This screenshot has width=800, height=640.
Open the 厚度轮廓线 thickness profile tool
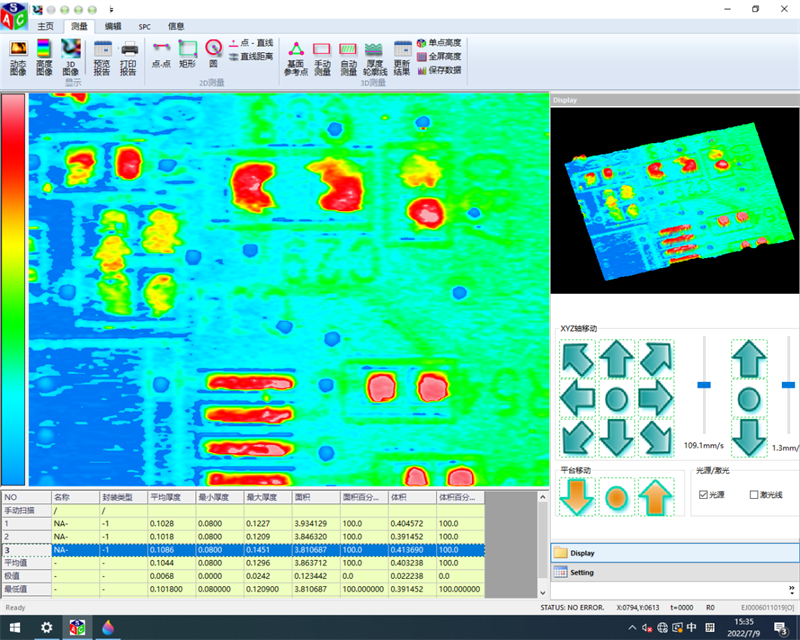(375, 57)
